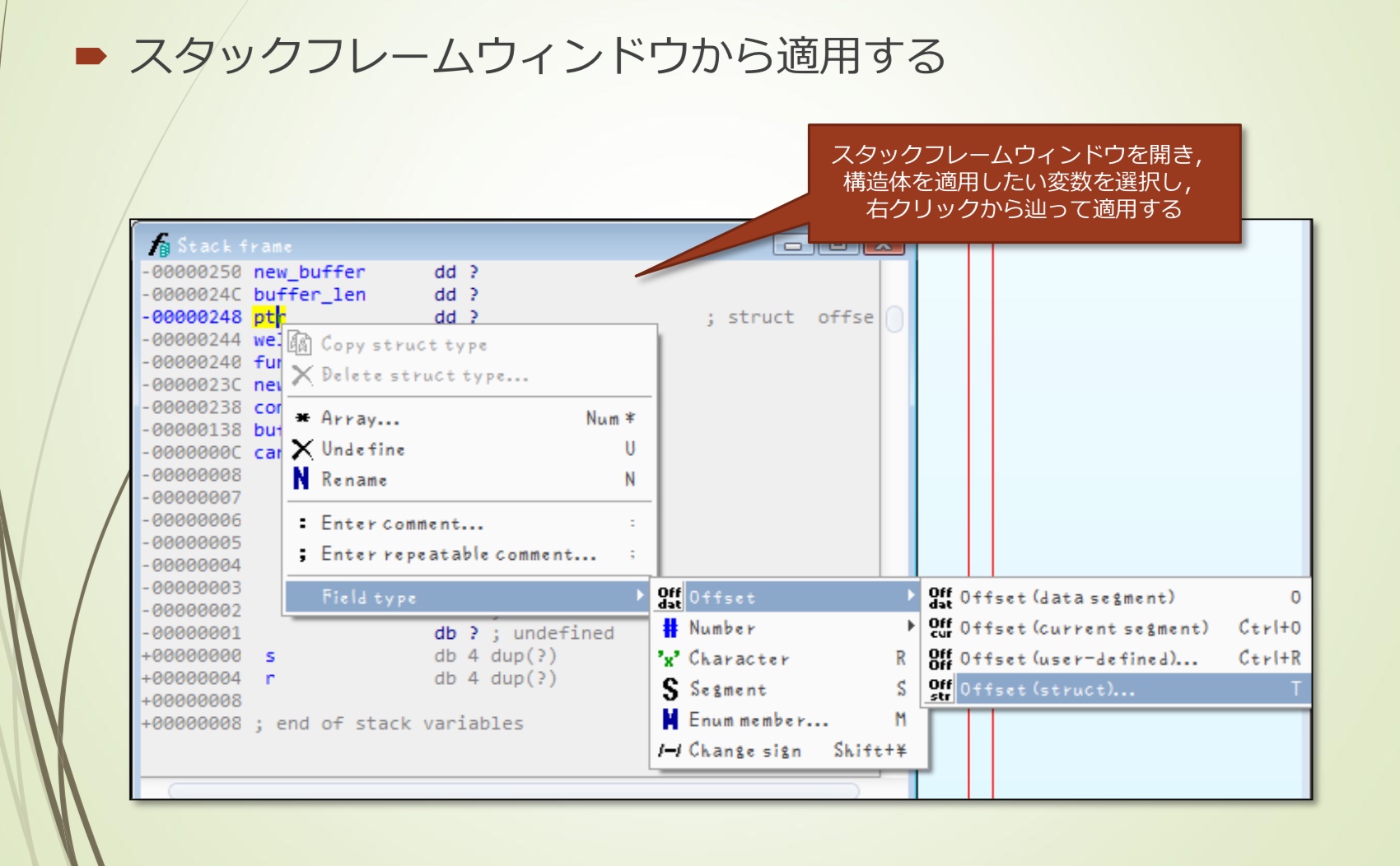The width and height of the screenshot is (1400, 866).
Task: Expand the Field type submenu arrow
Action: (640, 596)
